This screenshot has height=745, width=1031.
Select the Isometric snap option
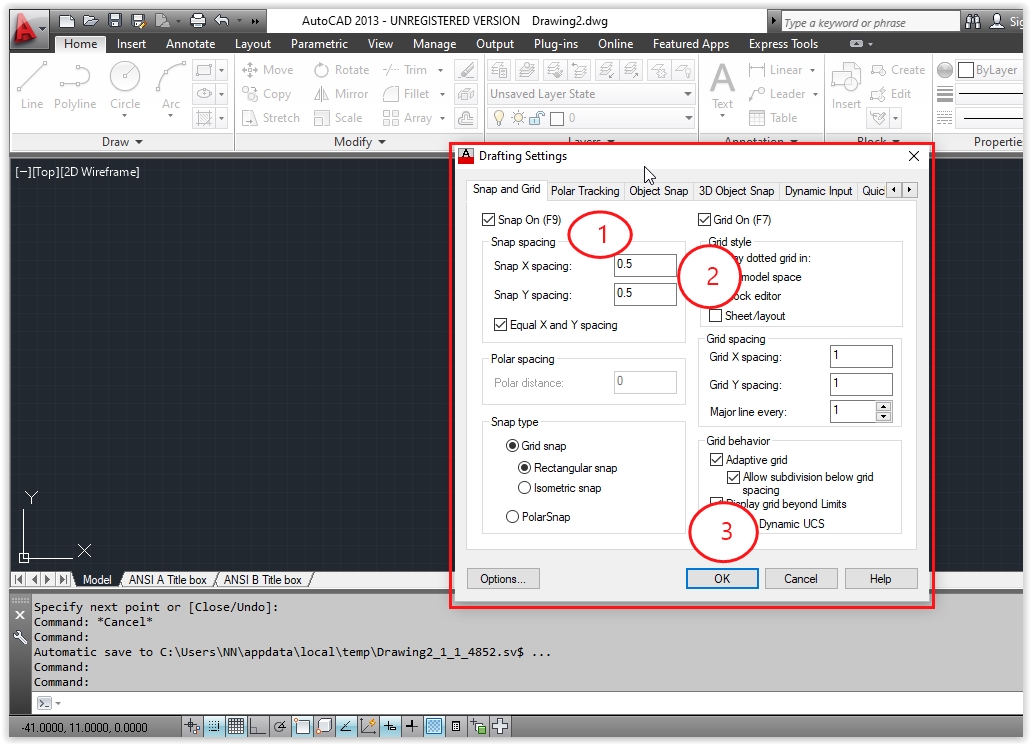(x=524, y=488)
